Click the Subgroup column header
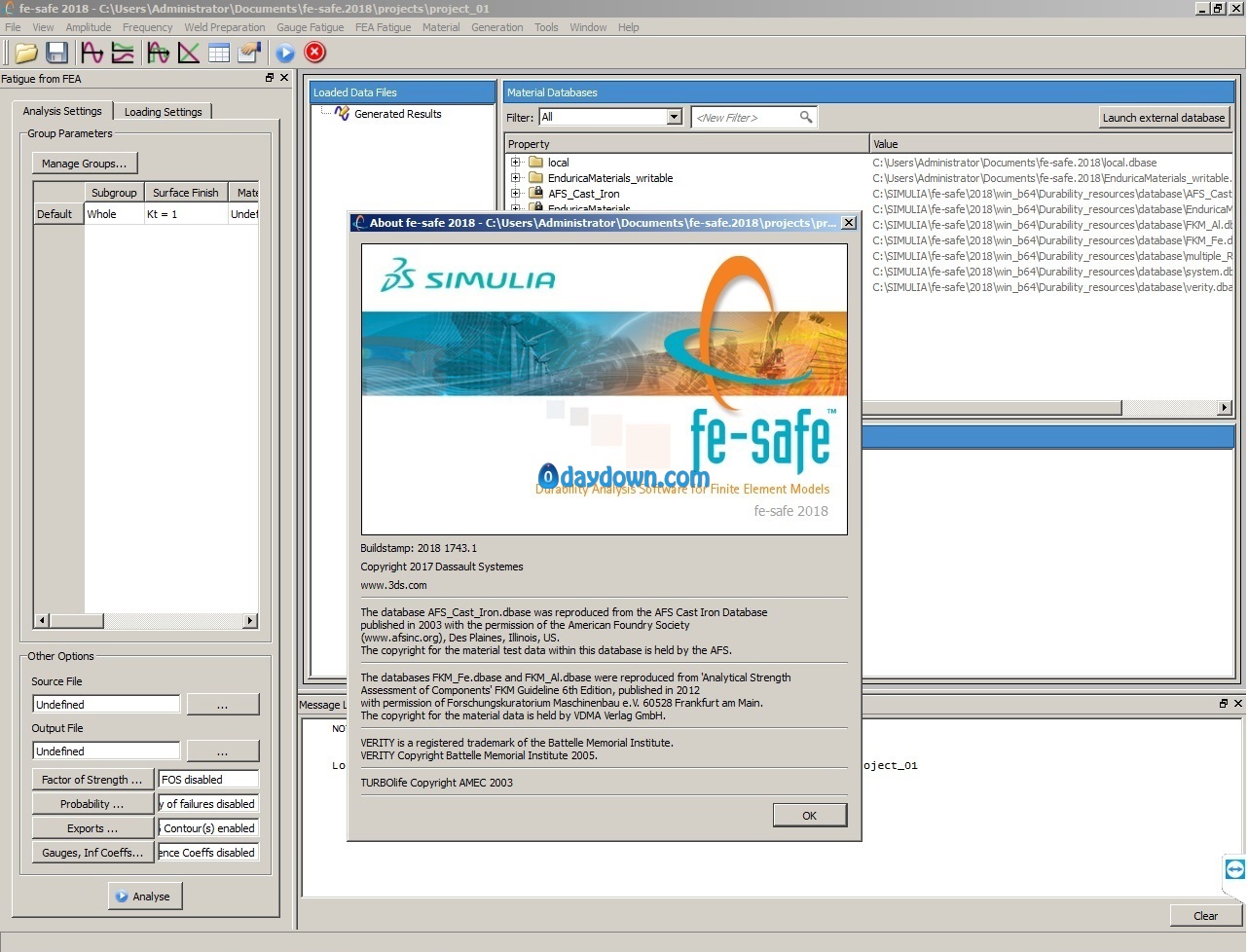The image size is (1248, 952). (114, 193)
